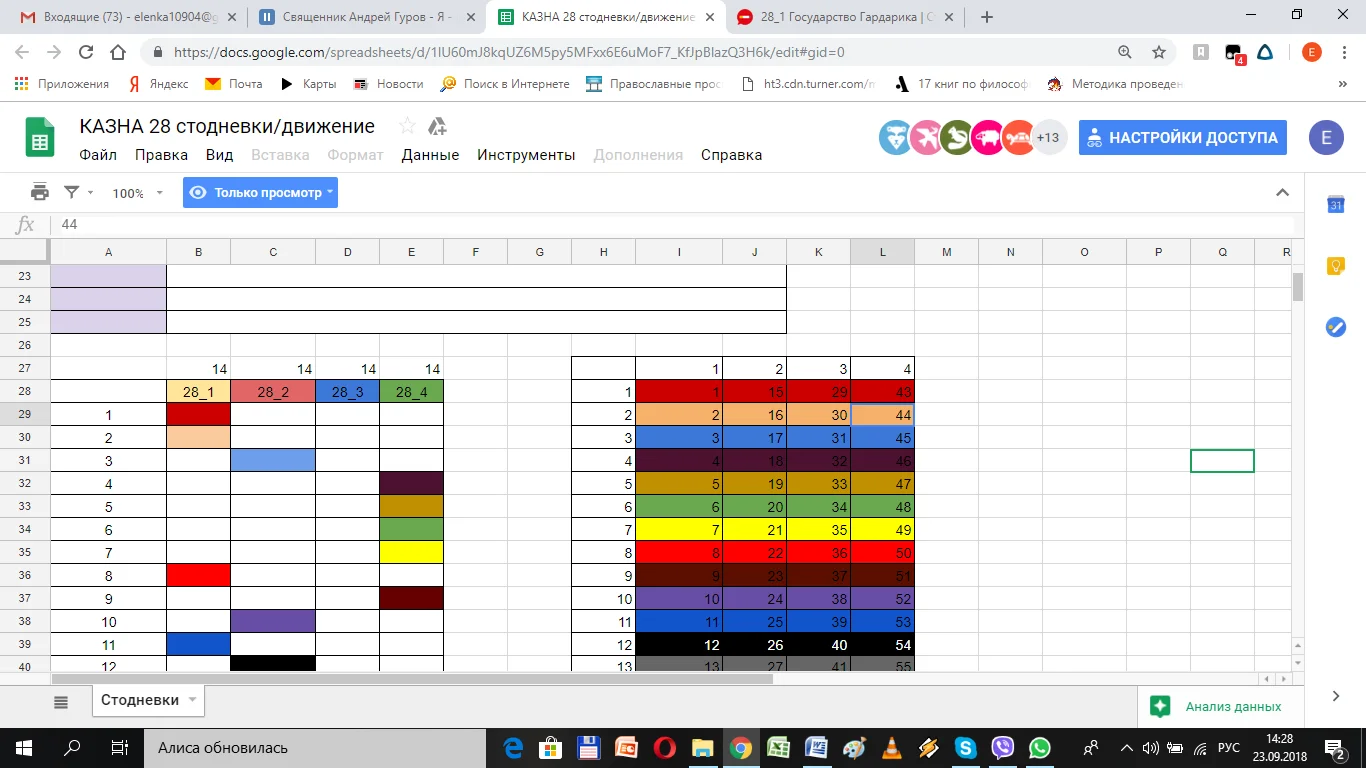Select the 28_4 header cell
1366x768 pixels.
tap(411, 392)
